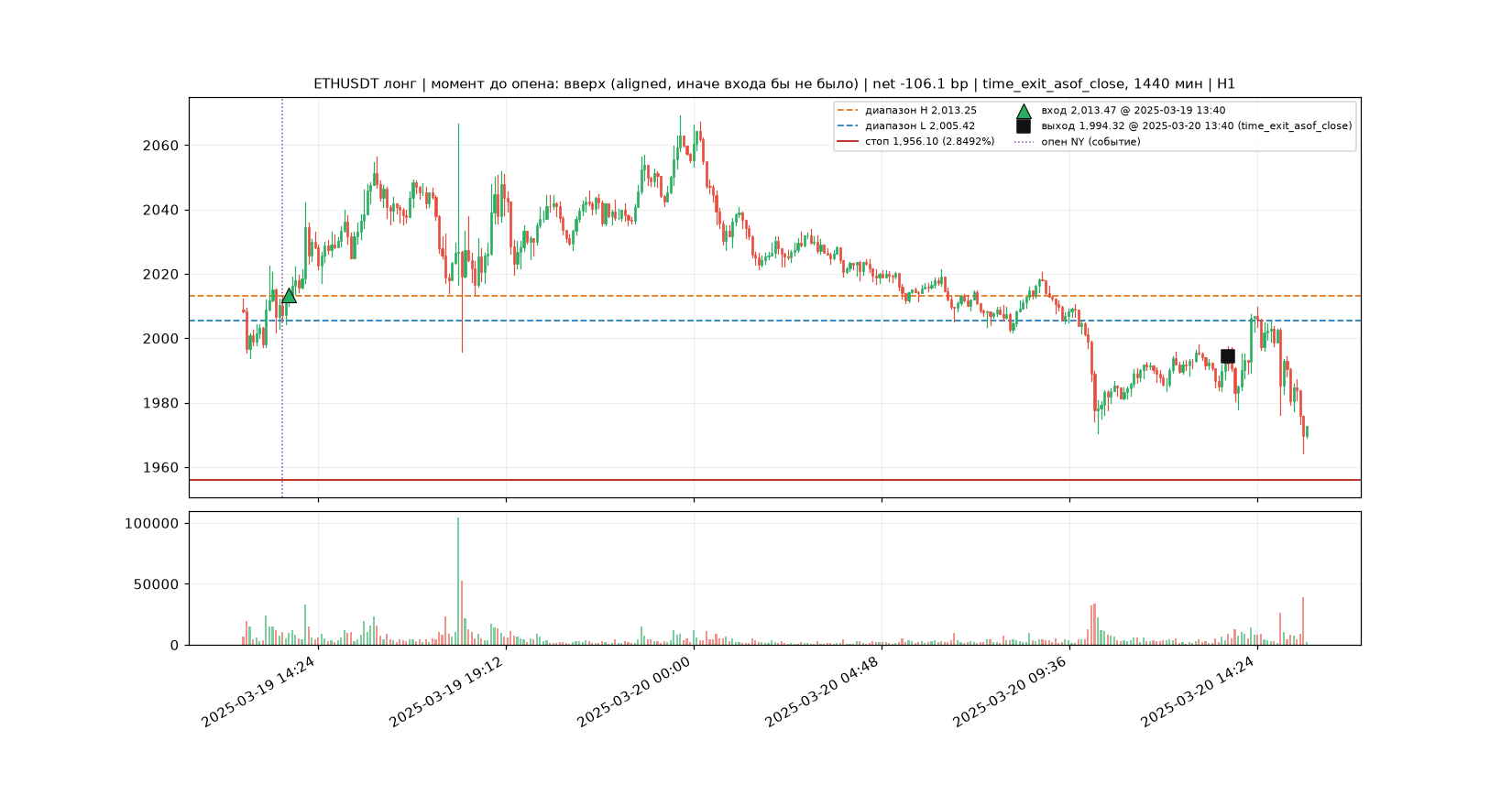Click the green triangle icon in the legend
This screenshot has height=806, width=1512.
(1024, 111)
